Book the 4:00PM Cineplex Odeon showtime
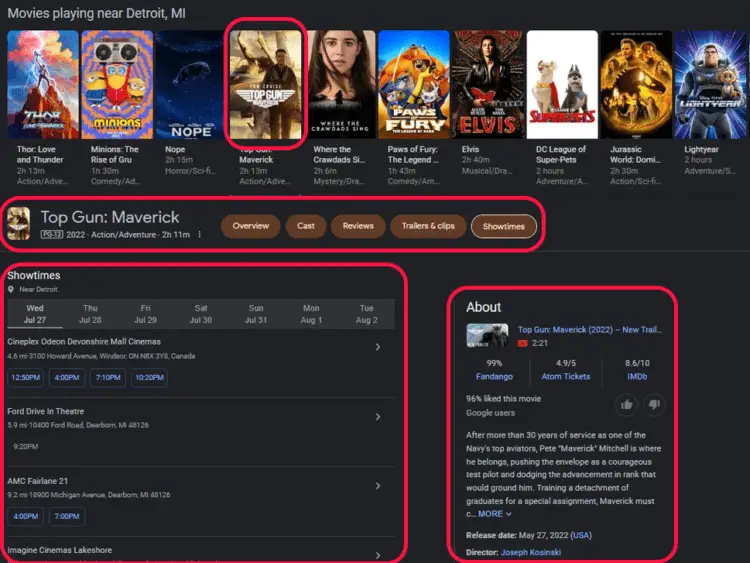 [x=66, y=377]
